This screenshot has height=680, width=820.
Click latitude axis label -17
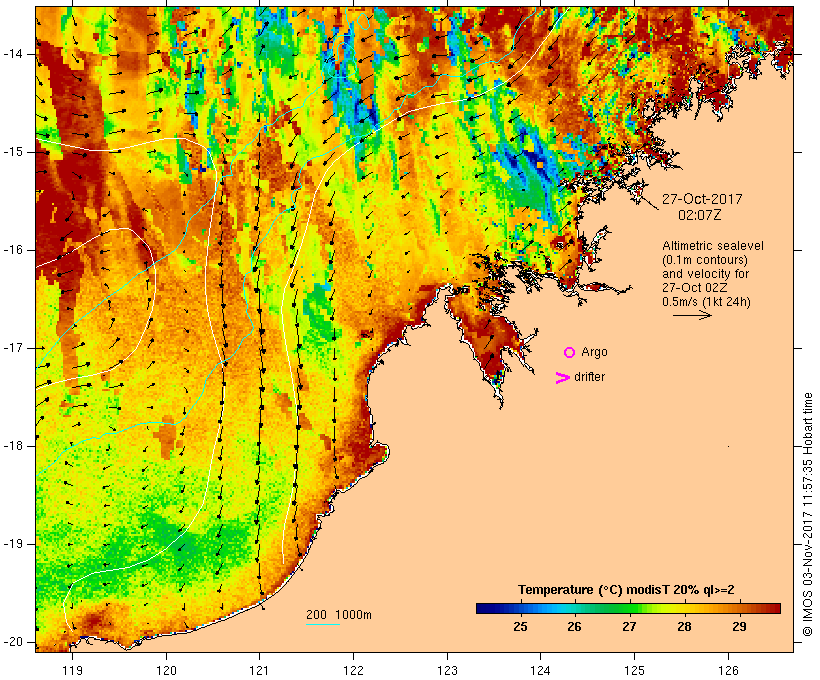click(13, 348)
